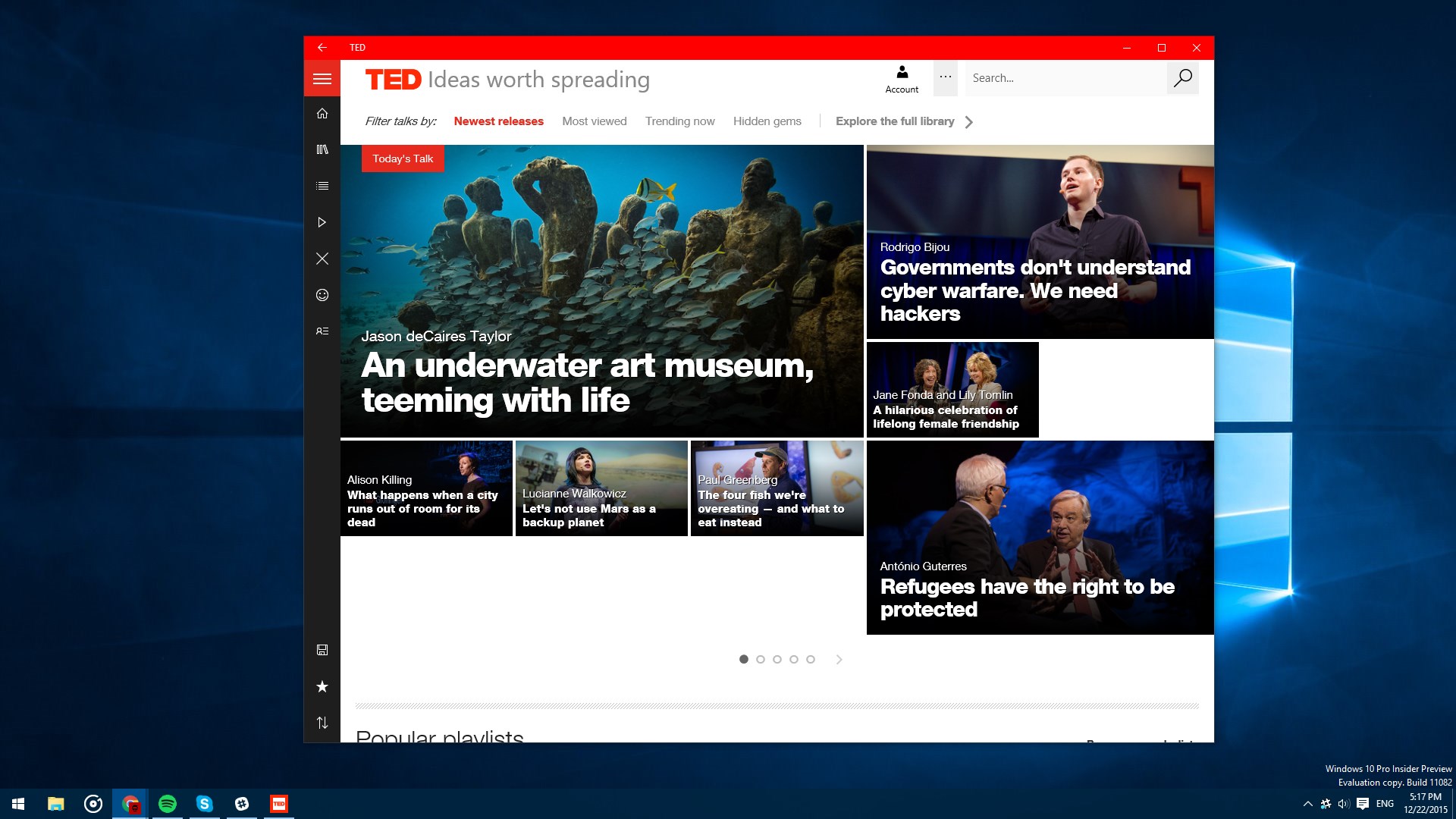Open Chrome from the taskbar
1456x819 pixels.
coord(130,804)
